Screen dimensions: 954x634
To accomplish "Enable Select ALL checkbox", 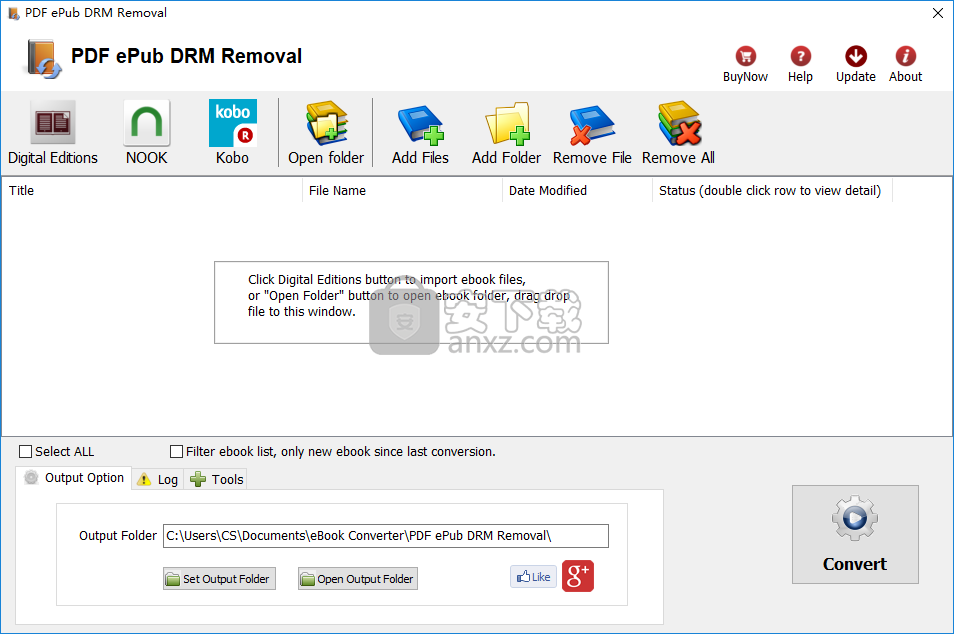I will pos(26,451).
